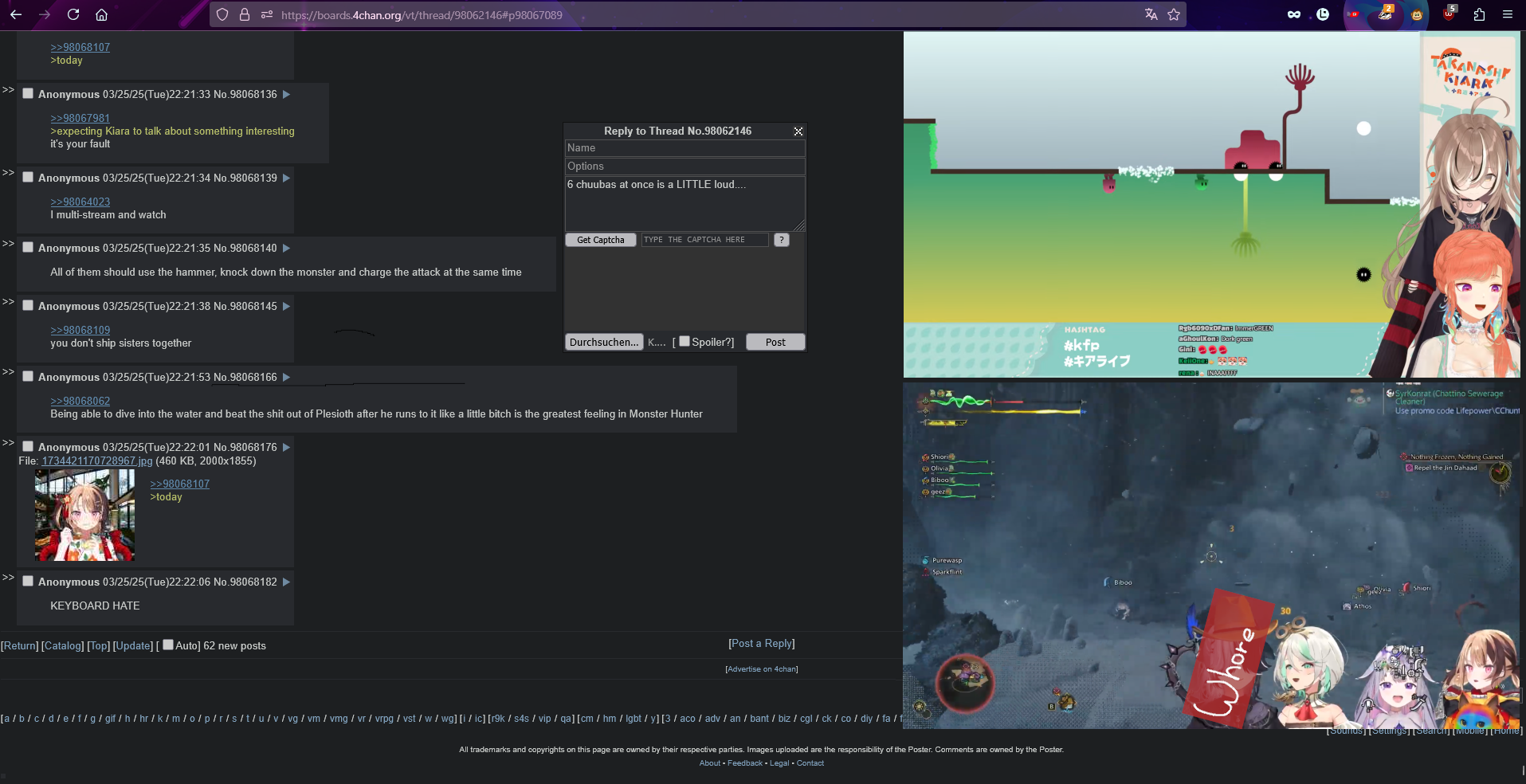Click the Tampermonkey monkey icon
The height and width of the screenshot is (784, 1526).
pos(1417,14)
